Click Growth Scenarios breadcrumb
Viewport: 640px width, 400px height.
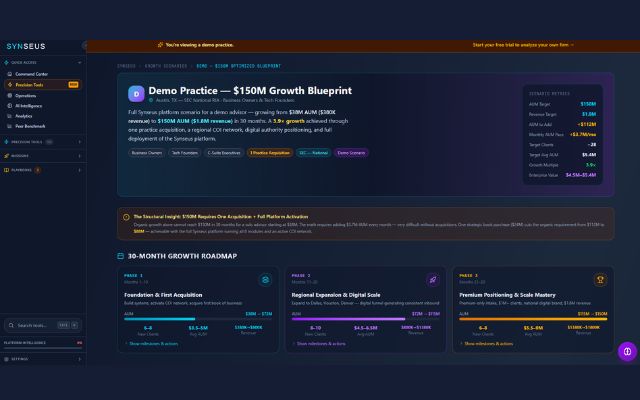click(x=166, y=66)
